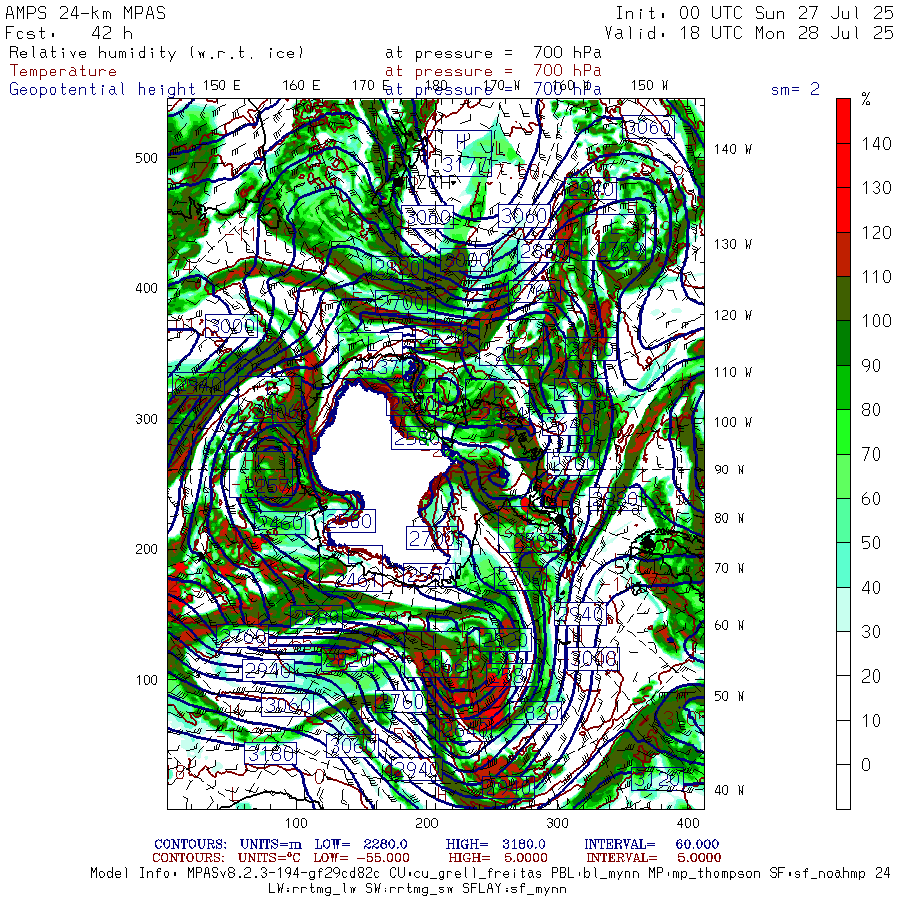Click the "3120" contour label on the map

pos(656,779)
